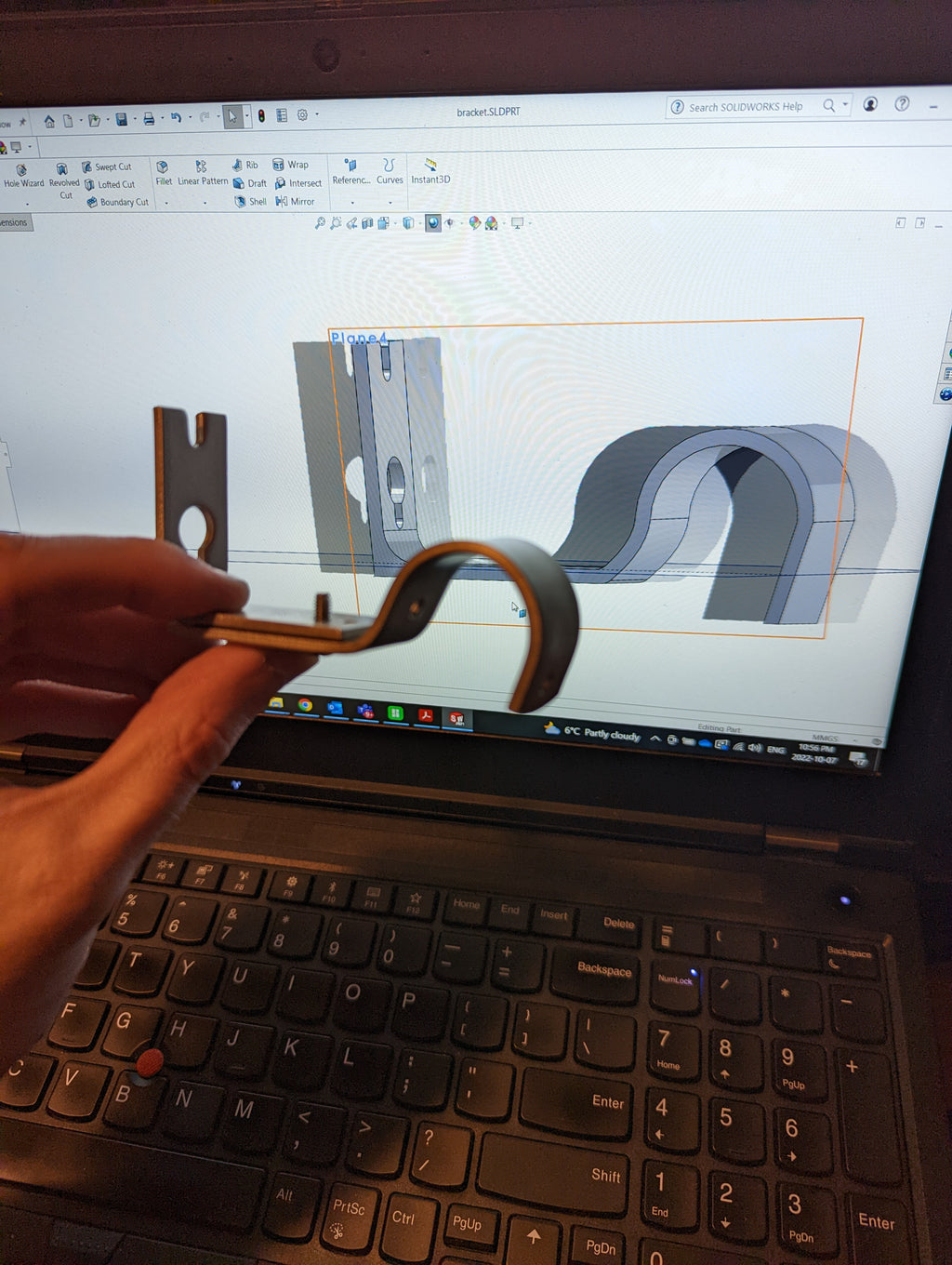
Task: Activate the Select cursor tool
Action: (232, 116)
